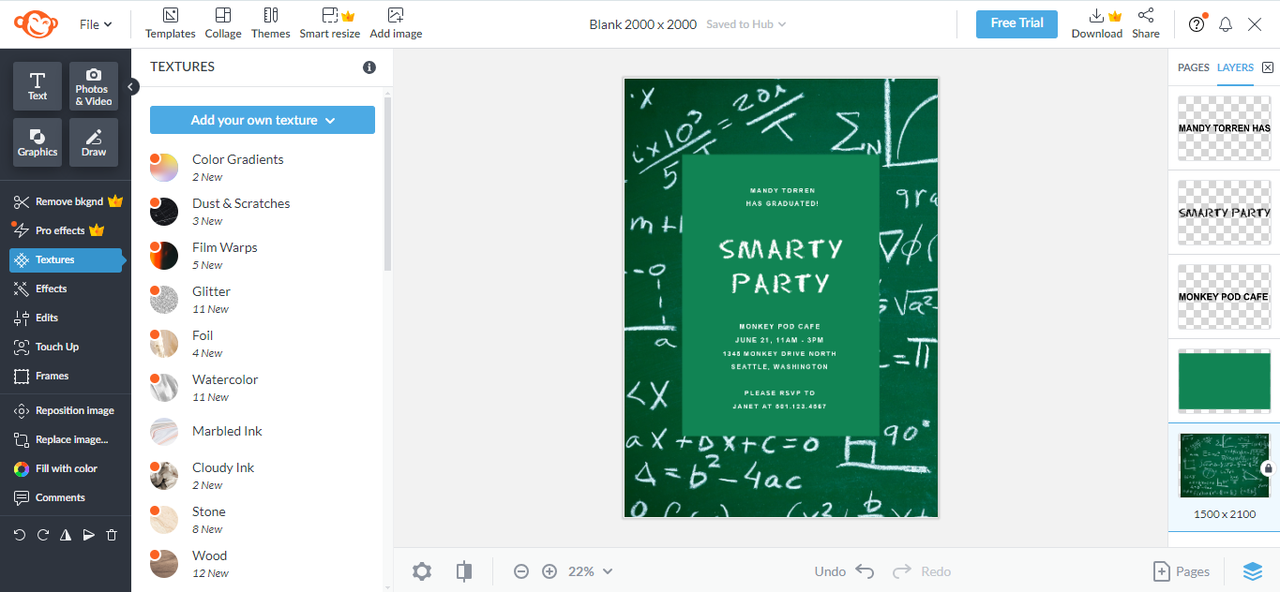Open canvas settings gear icon
1280x592 pixels.
pos(422,571)
